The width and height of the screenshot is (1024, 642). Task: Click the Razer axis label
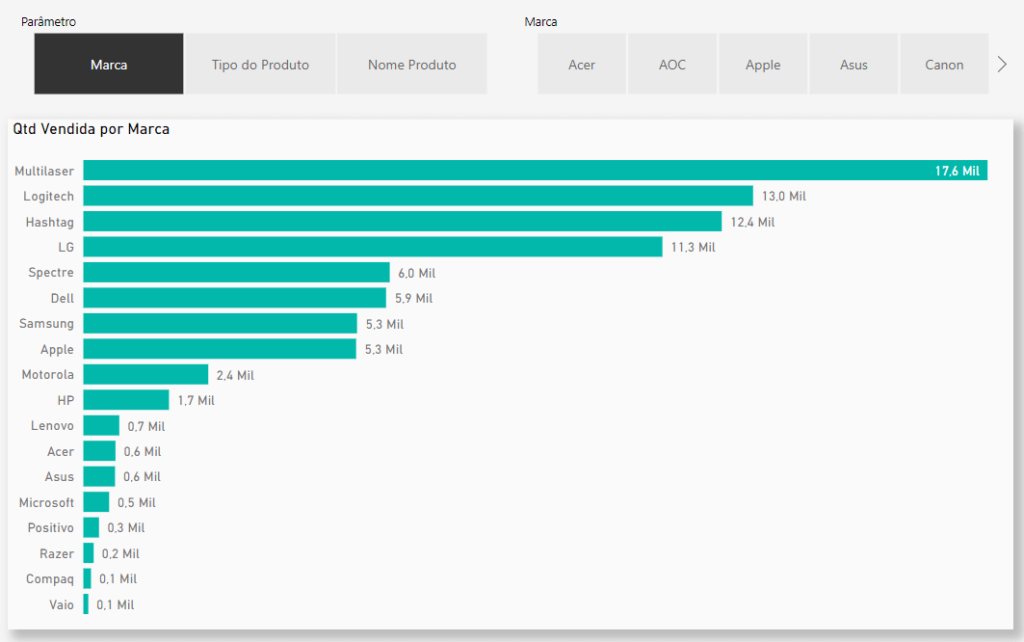click(57, 553)
